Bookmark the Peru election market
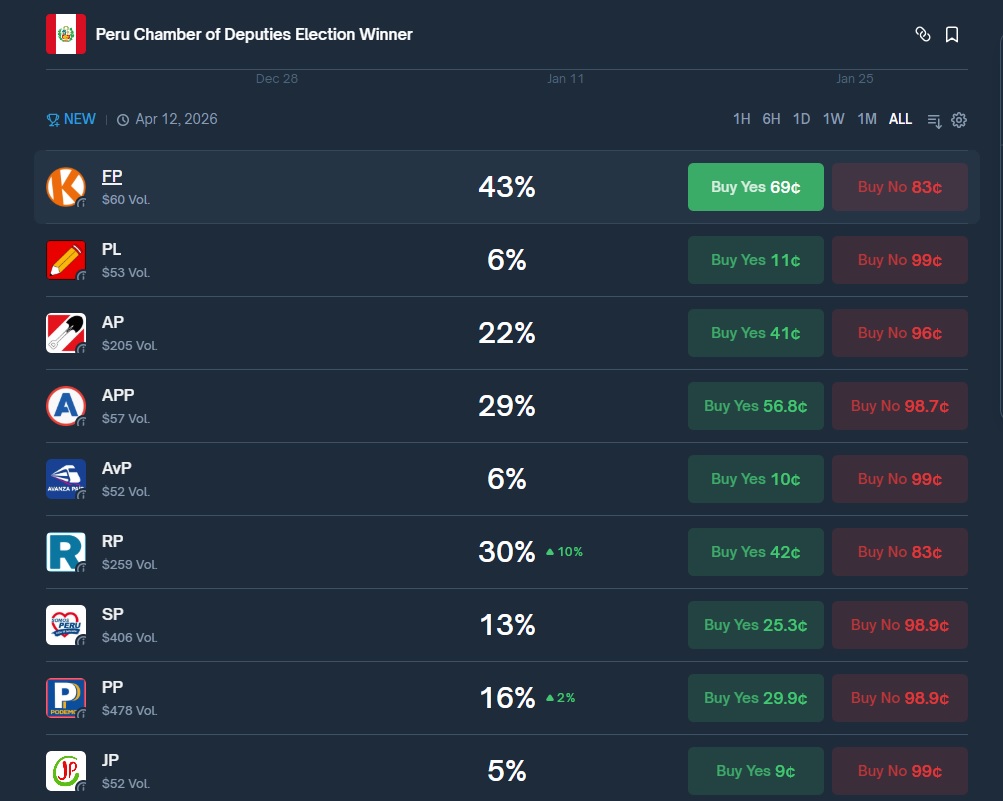This screenshot has width=1003, height=801. (952, 34)
